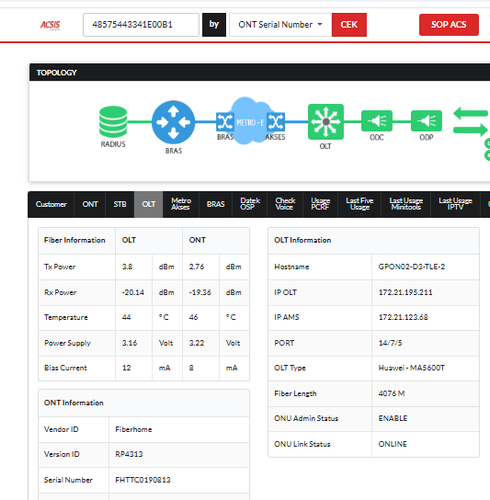
Task: Click the ONT Information table header
Action: click(x=144, y=403)
